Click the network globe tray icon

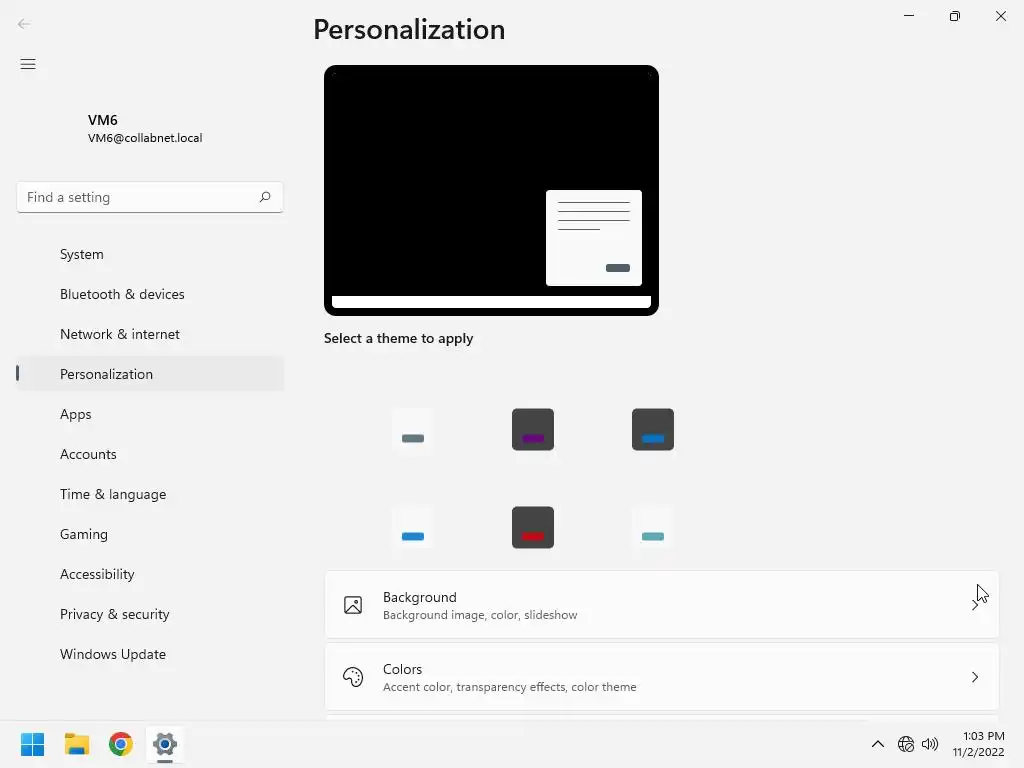pyautogui.click(x=906, y=744)
